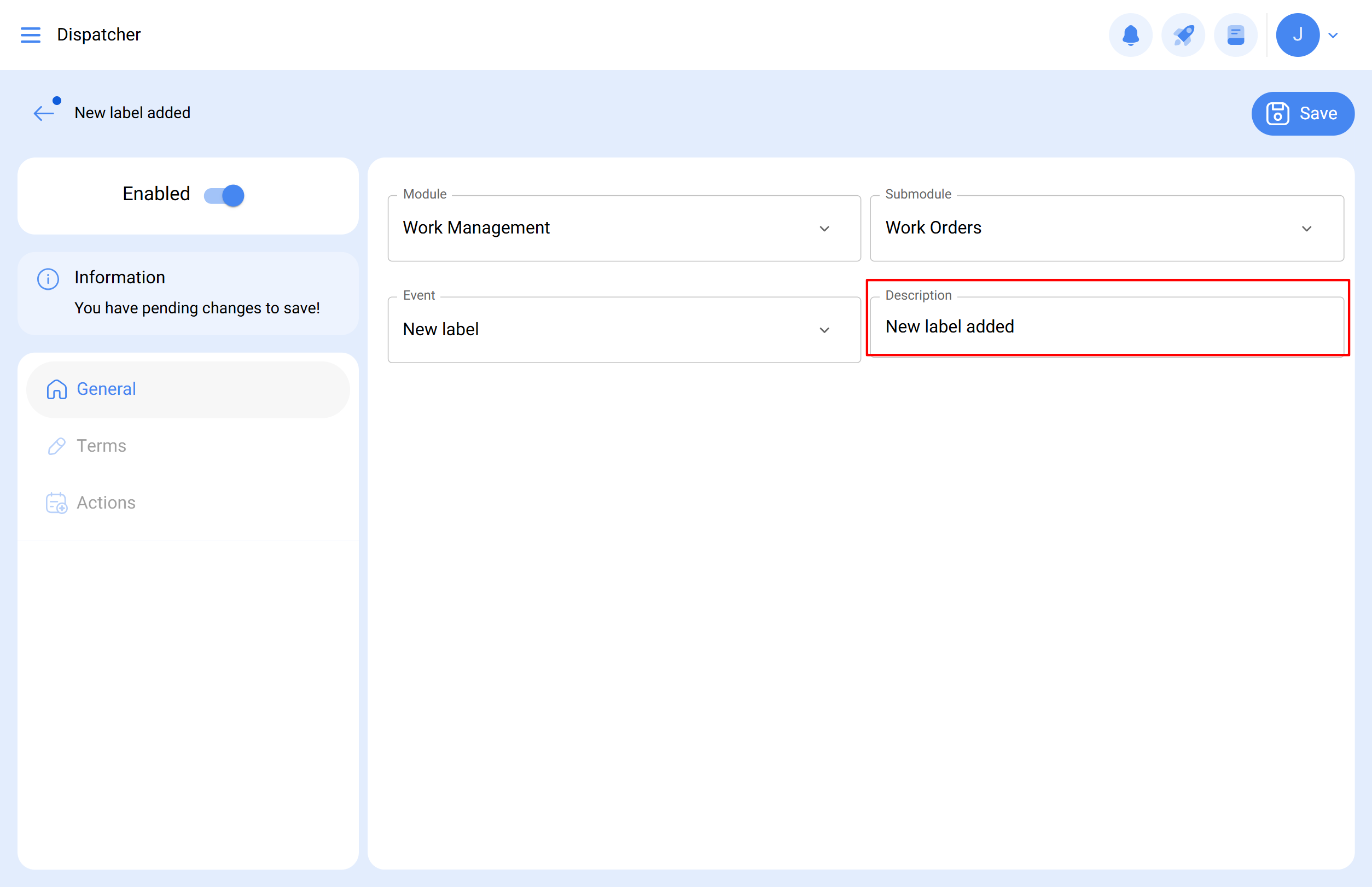Viewport: 1372px width, 887px height.
Task: Open the notifications bell icon
Action: [1130, 34]
